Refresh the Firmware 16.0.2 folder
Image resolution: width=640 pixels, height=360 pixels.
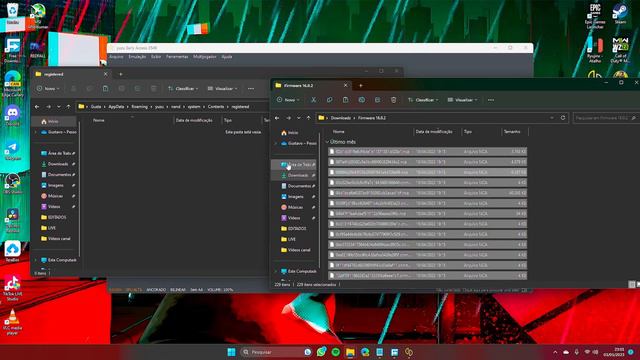(x=563, y=118)
